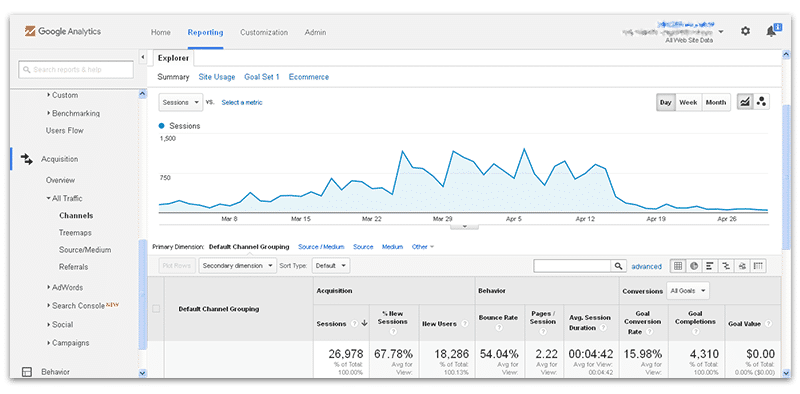Switch to the Goal Set 1 view
This screenshot has height=394, width=800.
pyautogui.click(x=262, y=77)
